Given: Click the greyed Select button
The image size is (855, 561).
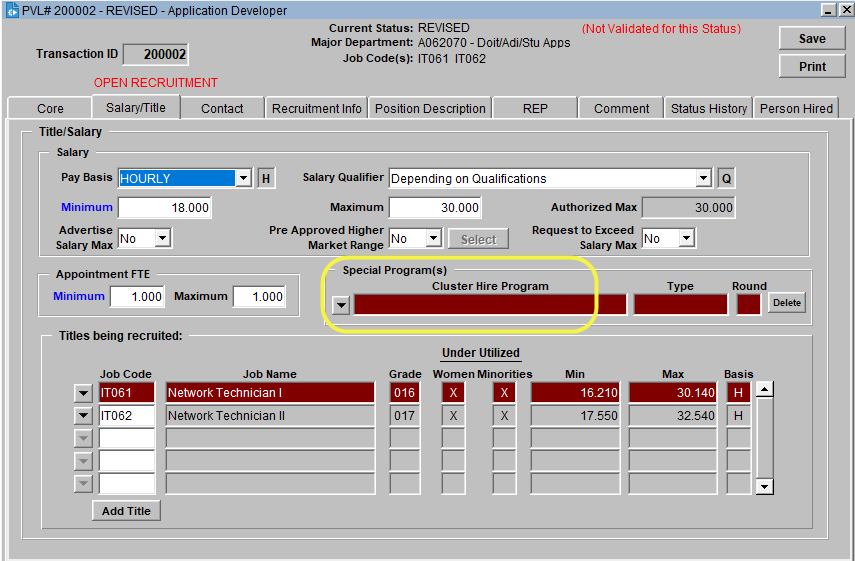Looking at the screenshot, I should (478, 239).
